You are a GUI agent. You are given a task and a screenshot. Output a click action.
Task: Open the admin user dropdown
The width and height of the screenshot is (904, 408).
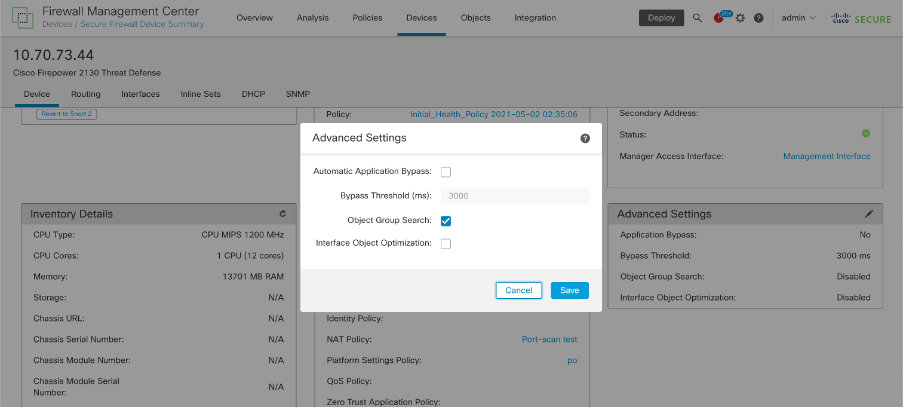[x=798, y=18]
